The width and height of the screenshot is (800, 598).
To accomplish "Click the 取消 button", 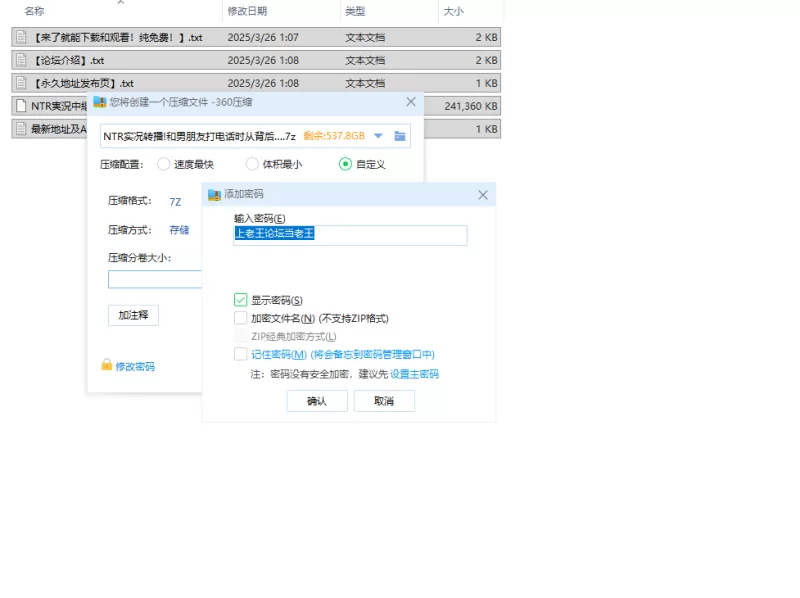I will pos(384,401).
